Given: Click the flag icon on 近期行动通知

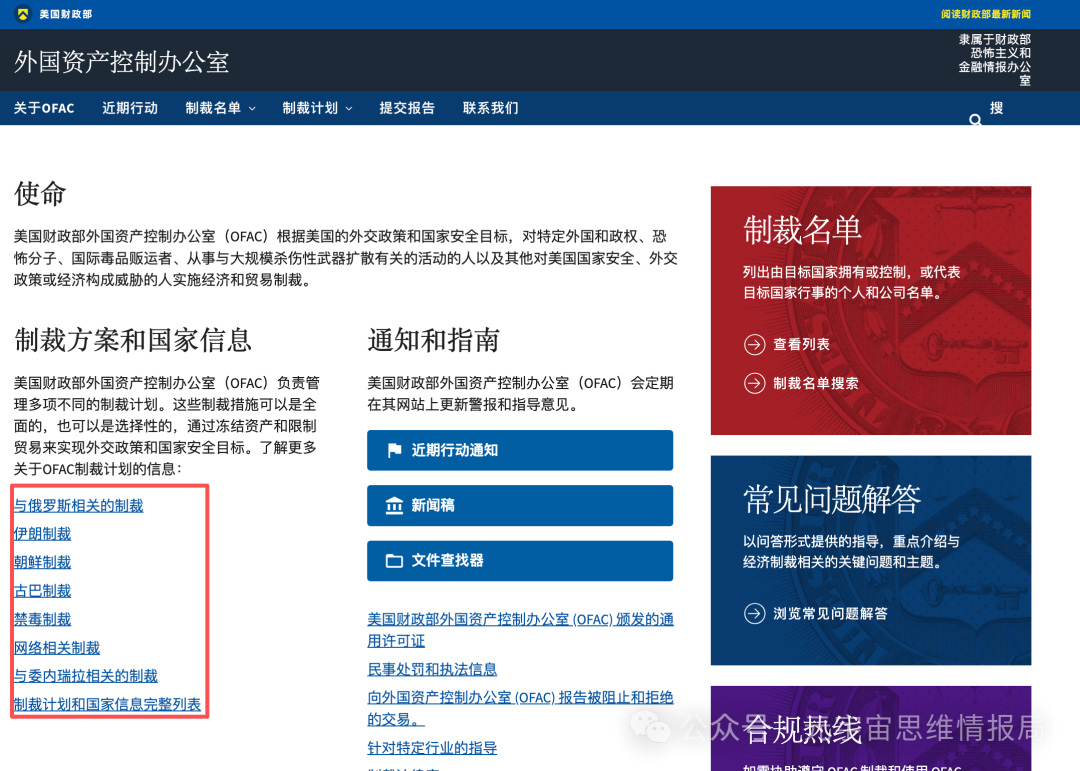Looking at the screenshot, I should pyautogui.click(x=394, y=451).
